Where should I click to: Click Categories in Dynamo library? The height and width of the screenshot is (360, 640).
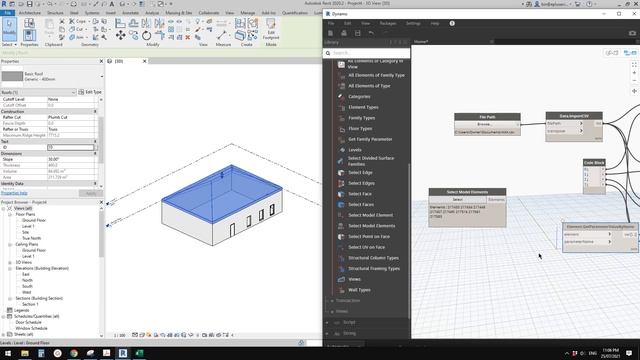[359, 97]
